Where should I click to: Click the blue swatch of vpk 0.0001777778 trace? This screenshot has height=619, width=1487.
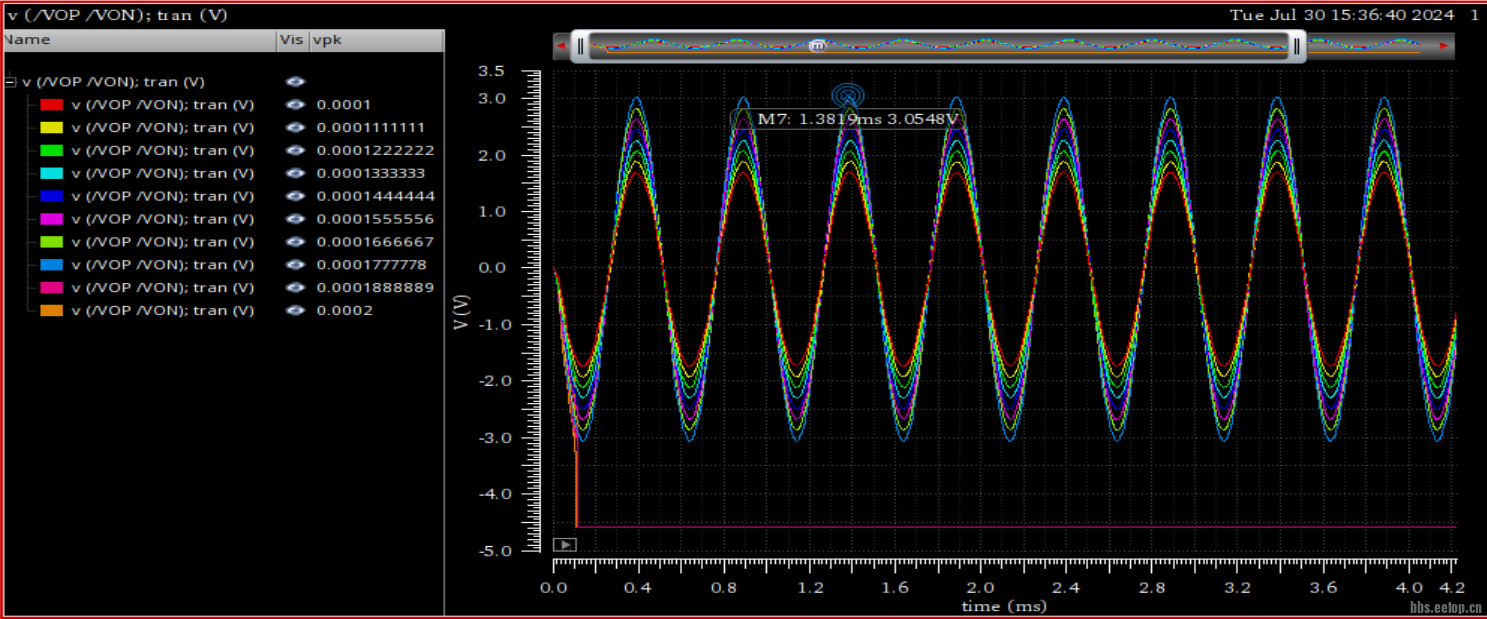(52, 265)
